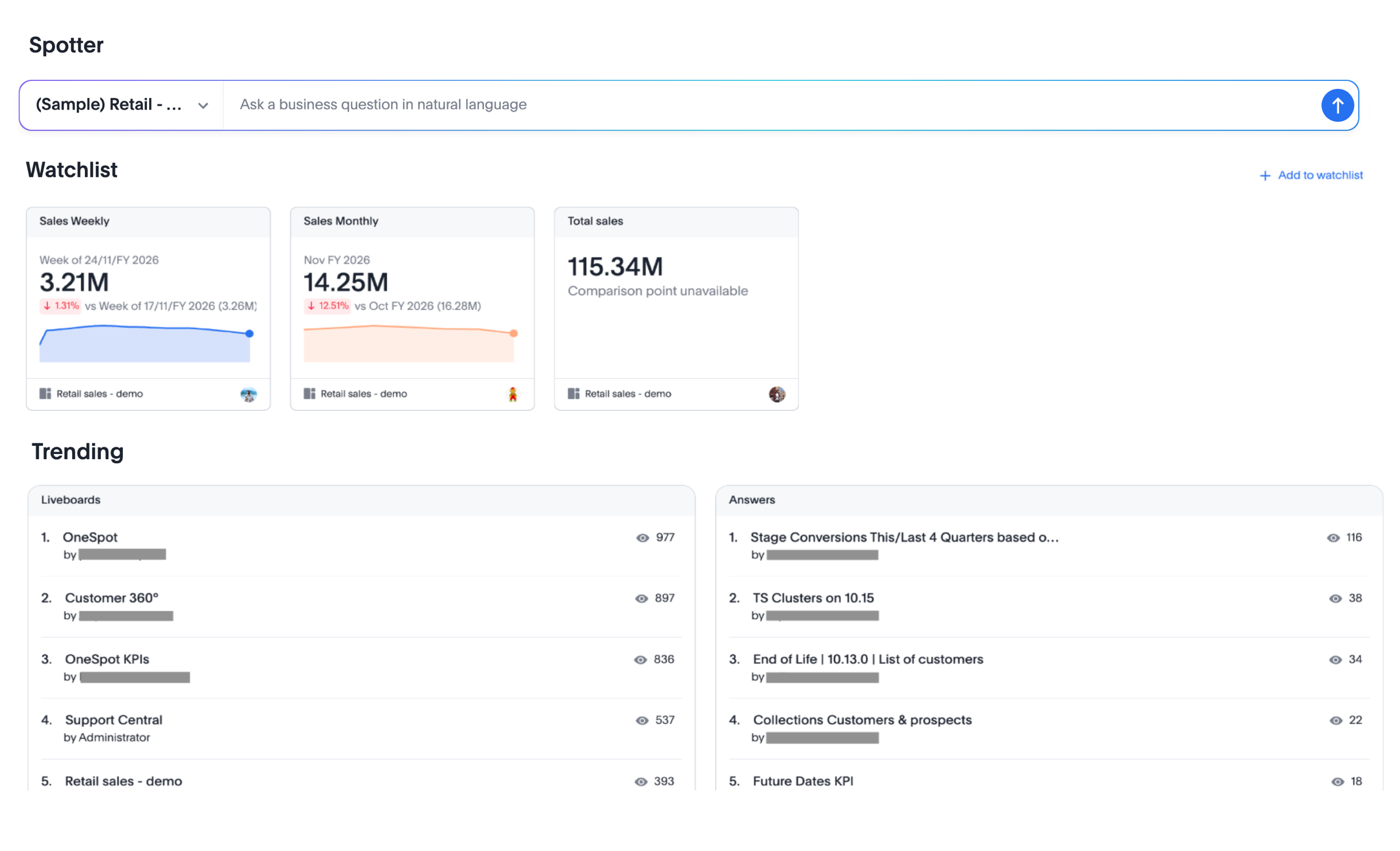Click the views eye icon for OneSpot KPIs
The image size is (1400, 851).
640,660
